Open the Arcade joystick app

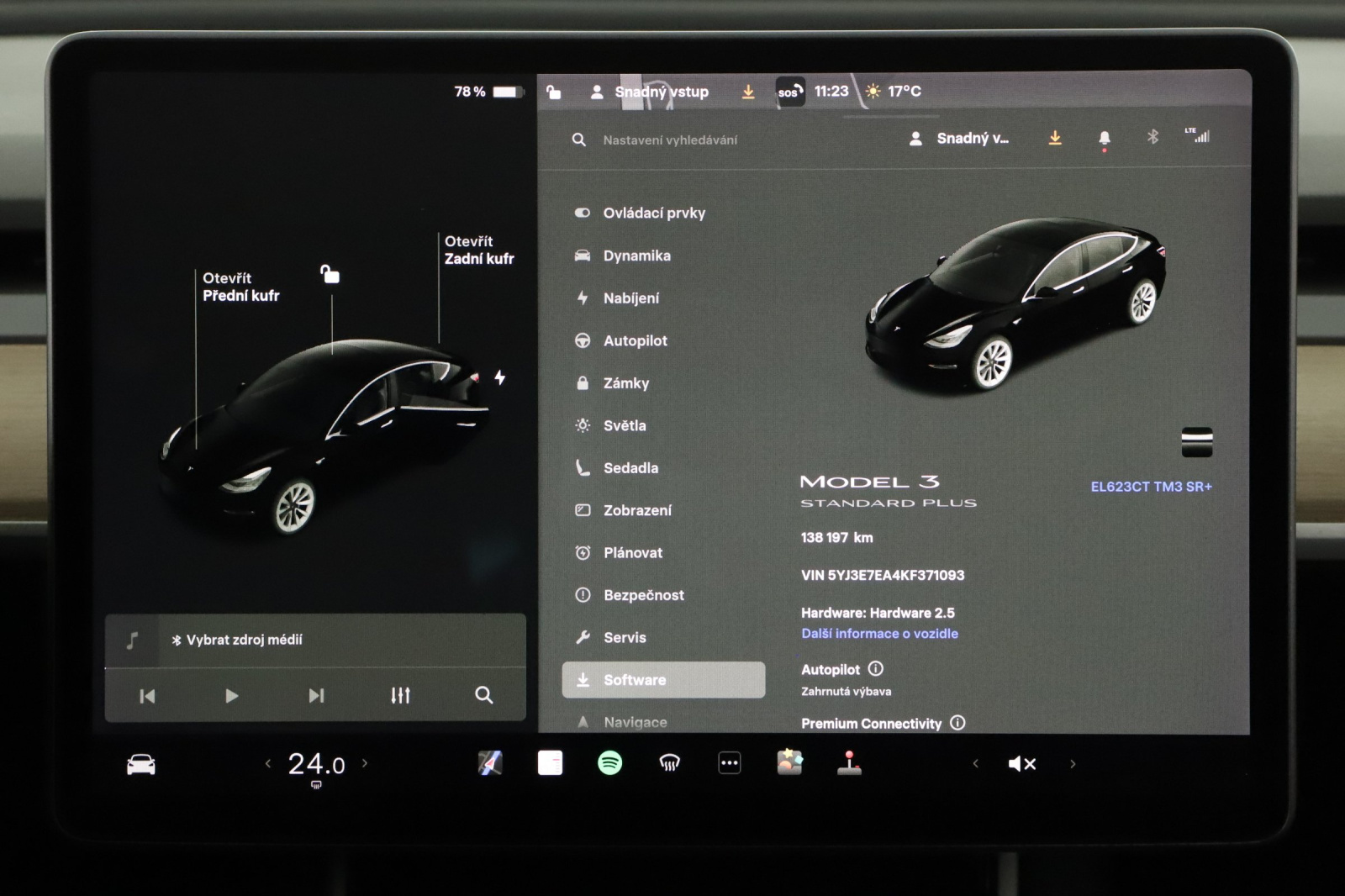coord(849,763)
